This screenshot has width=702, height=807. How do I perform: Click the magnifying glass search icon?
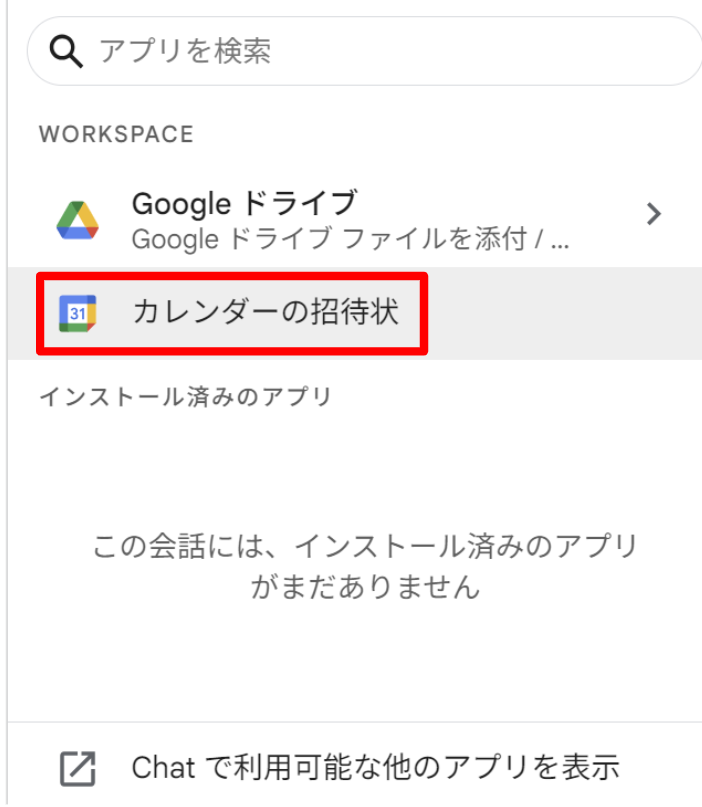66,51
